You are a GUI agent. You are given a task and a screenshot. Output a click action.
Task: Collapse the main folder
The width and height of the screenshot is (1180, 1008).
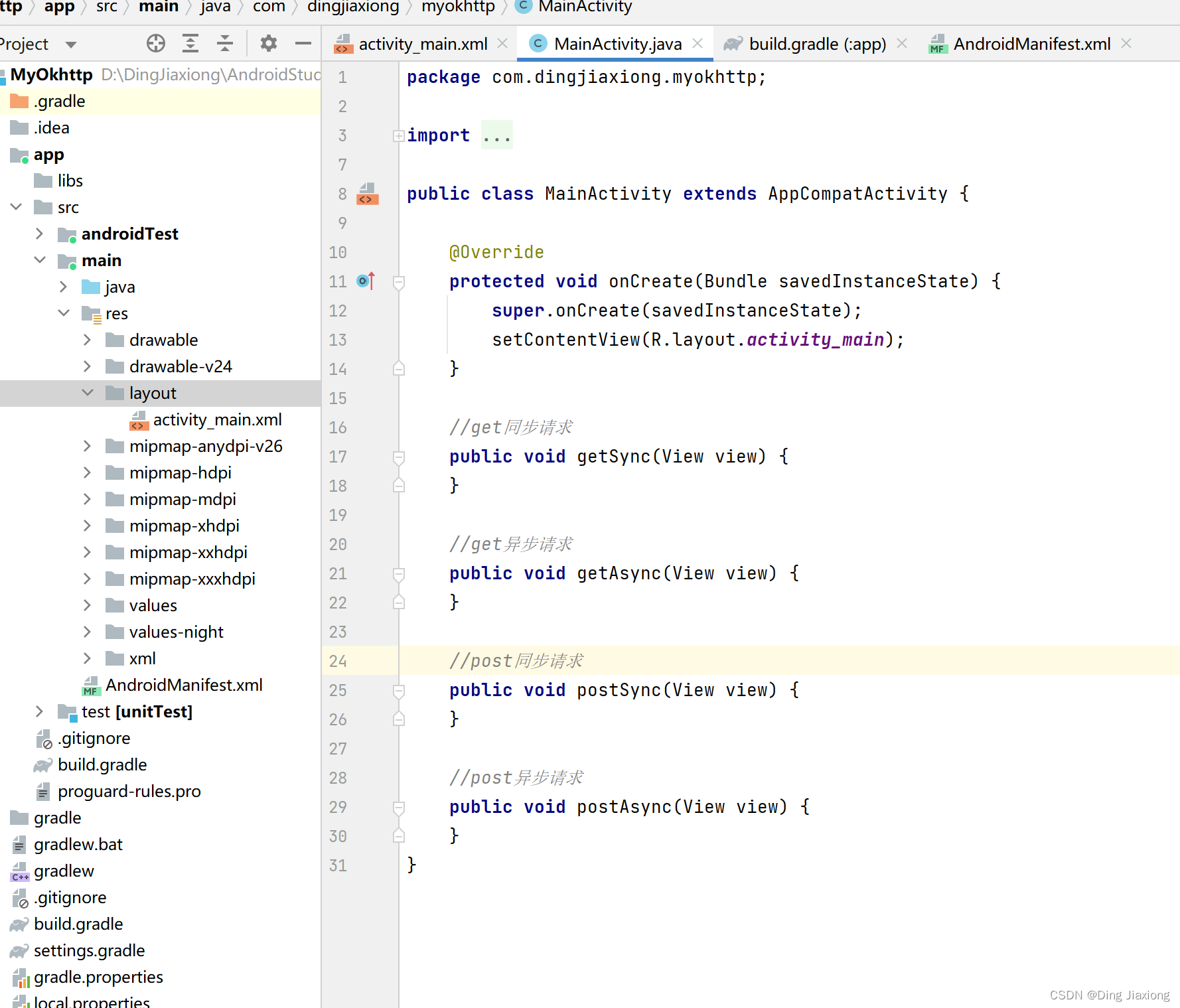pyautogui.click(x=40, y=260)
